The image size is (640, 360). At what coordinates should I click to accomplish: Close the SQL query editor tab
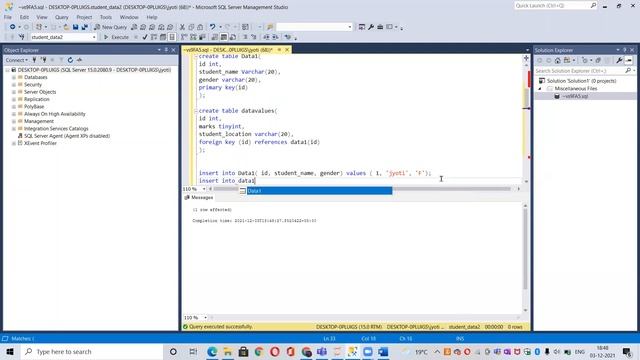pos(287,50)
